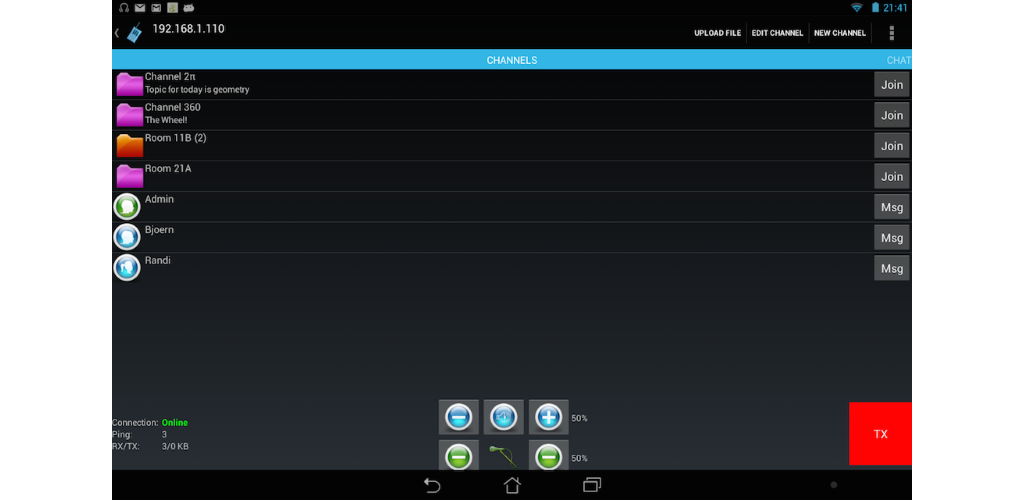Image resolution: width=1024 pixels, height=500 pixels.
Task: Tap Bjoern's blue user avatar
Action: tap(127, 237)
